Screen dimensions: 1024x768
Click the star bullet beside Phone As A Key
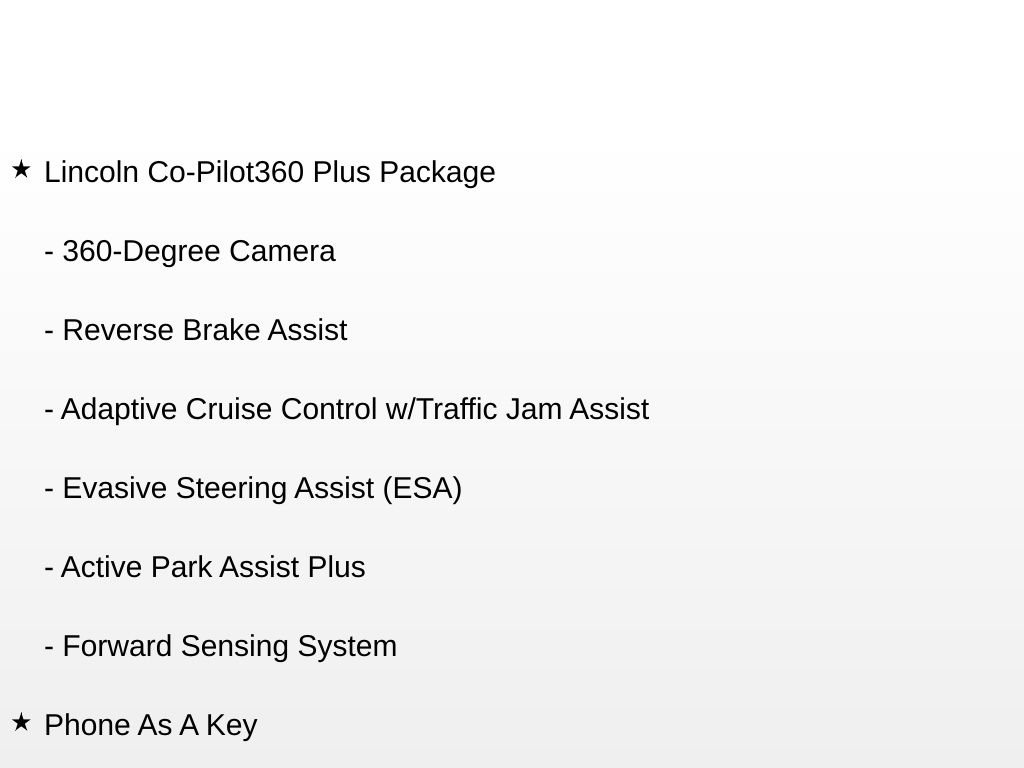pyautogui.click(x=21, y=722)
